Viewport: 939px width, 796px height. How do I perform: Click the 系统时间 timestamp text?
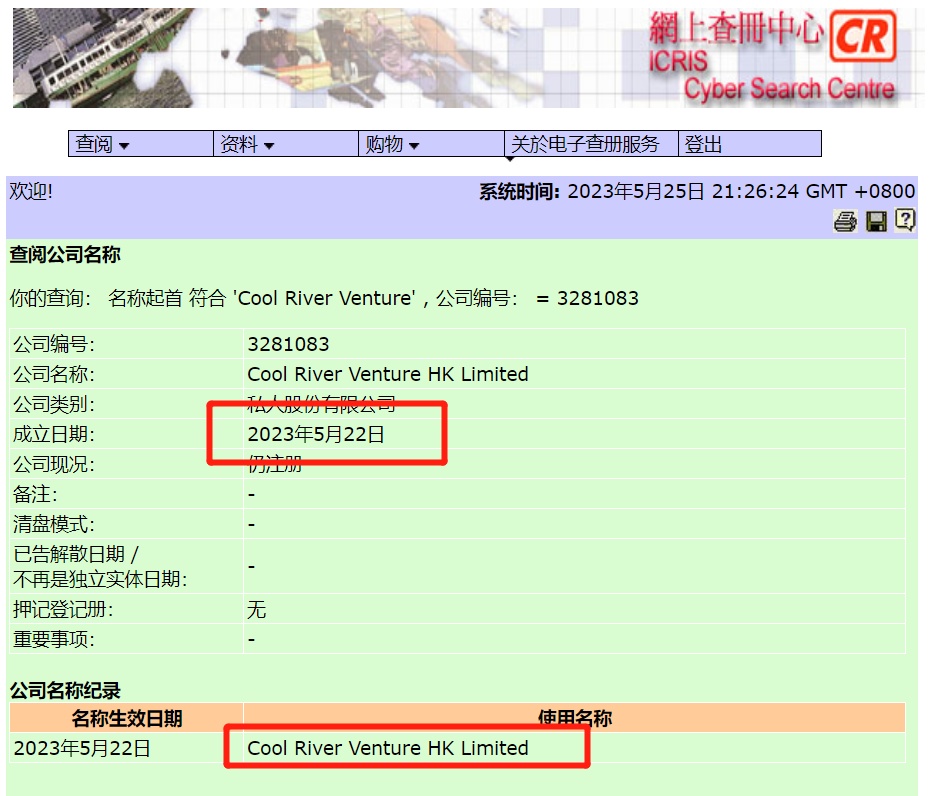click(x=696, y=192)
